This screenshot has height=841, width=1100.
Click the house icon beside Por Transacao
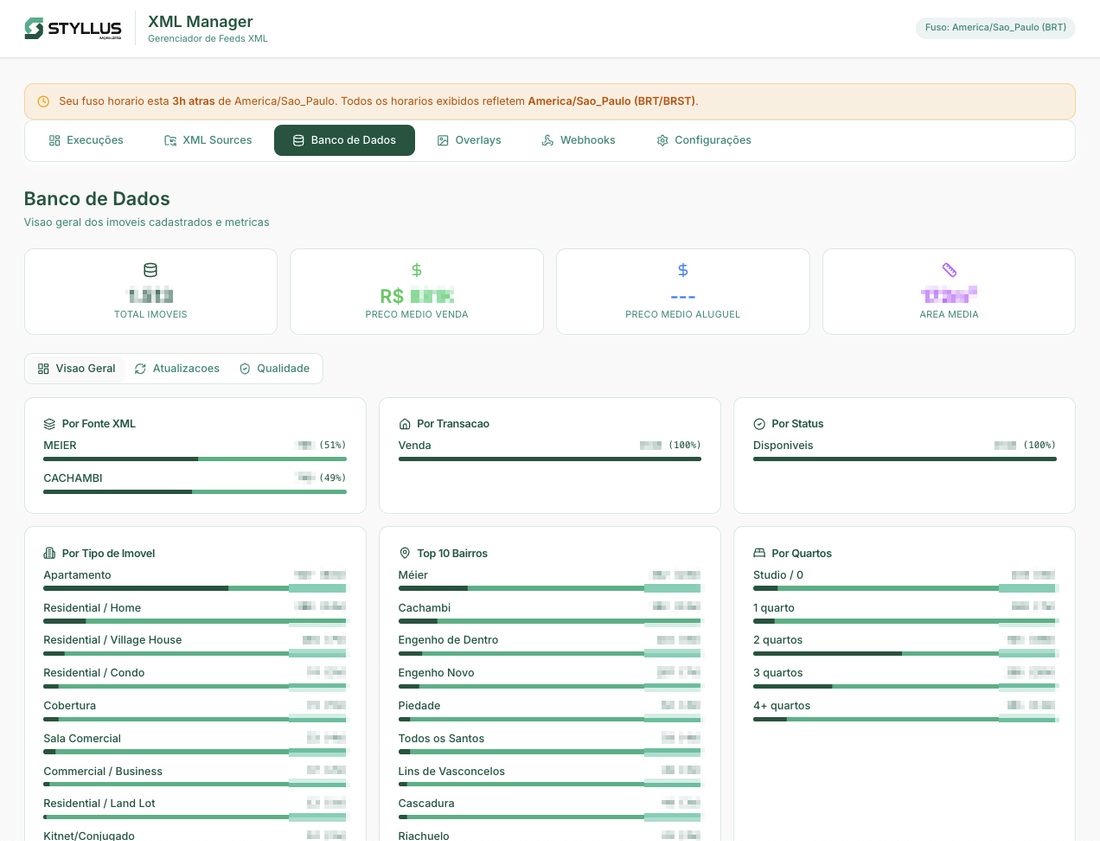tap(404, 423)
